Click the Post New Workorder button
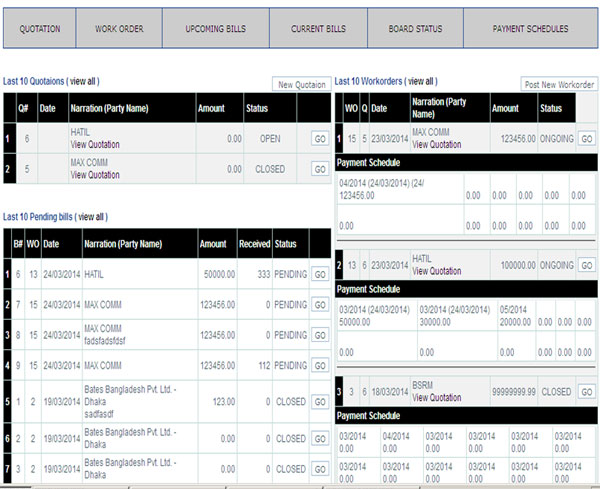 (x=559, y=85)
